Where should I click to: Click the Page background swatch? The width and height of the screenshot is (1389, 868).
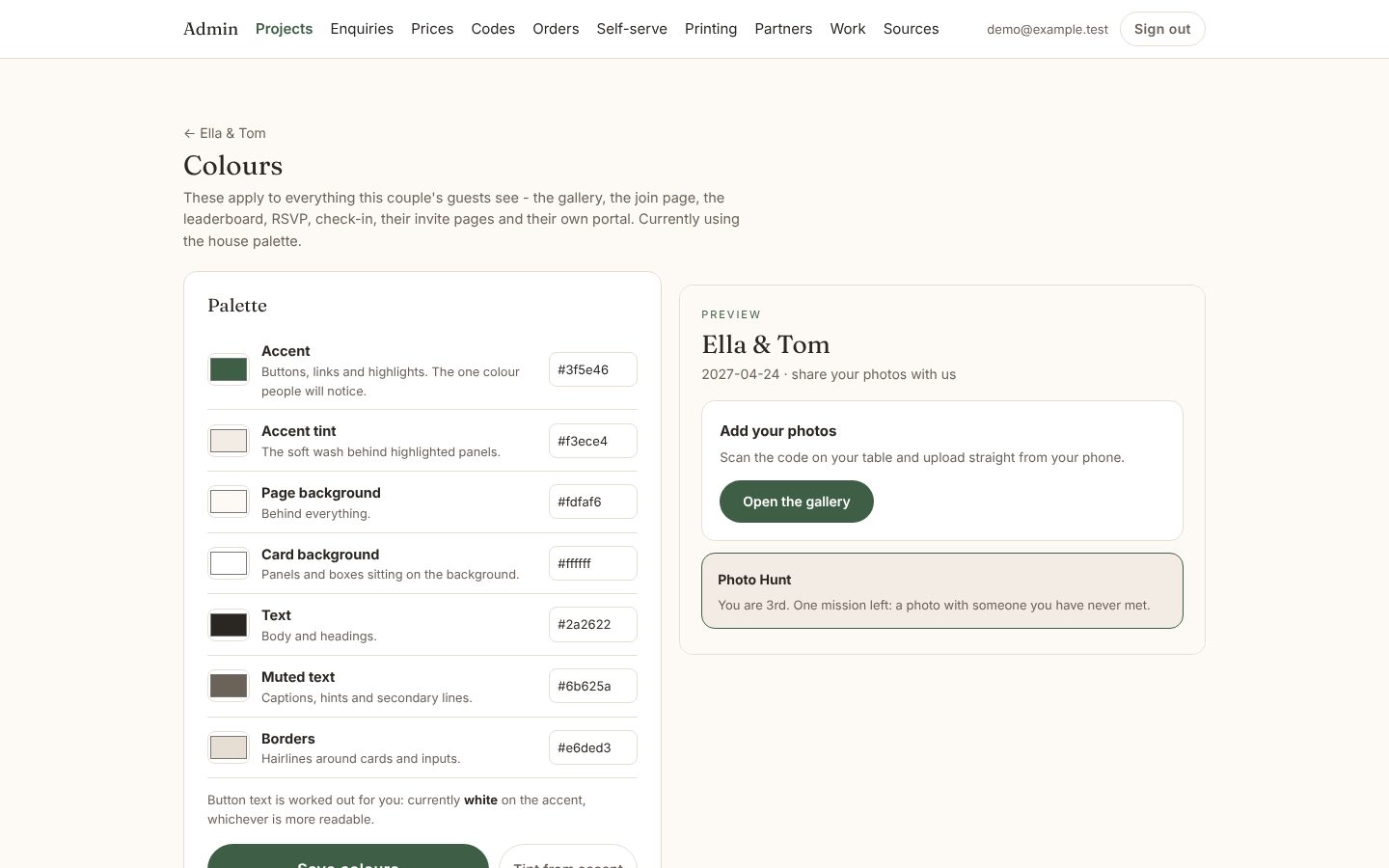[229, 502]
